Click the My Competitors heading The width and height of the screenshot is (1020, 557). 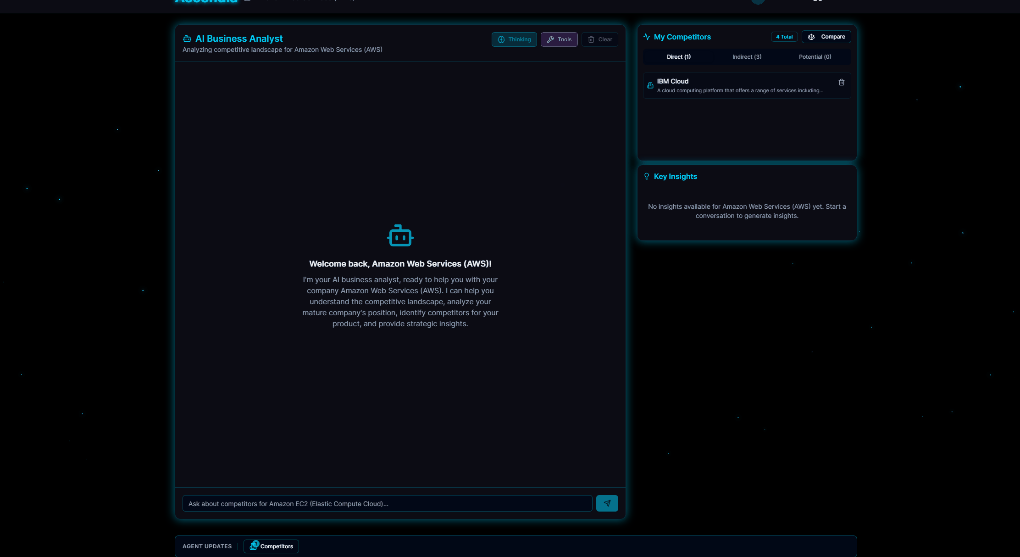pyautogui.click(x=682, y=37)
